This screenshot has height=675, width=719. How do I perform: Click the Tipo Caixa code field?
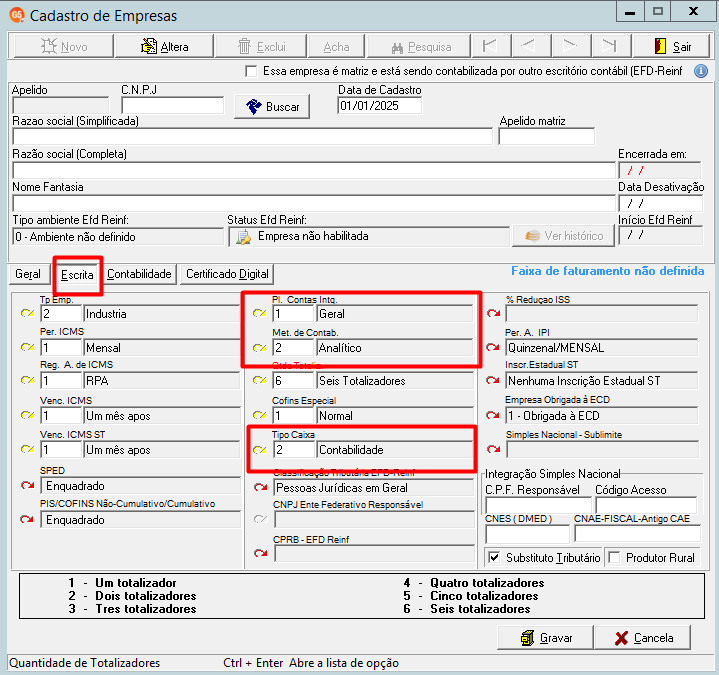(294, 450)
